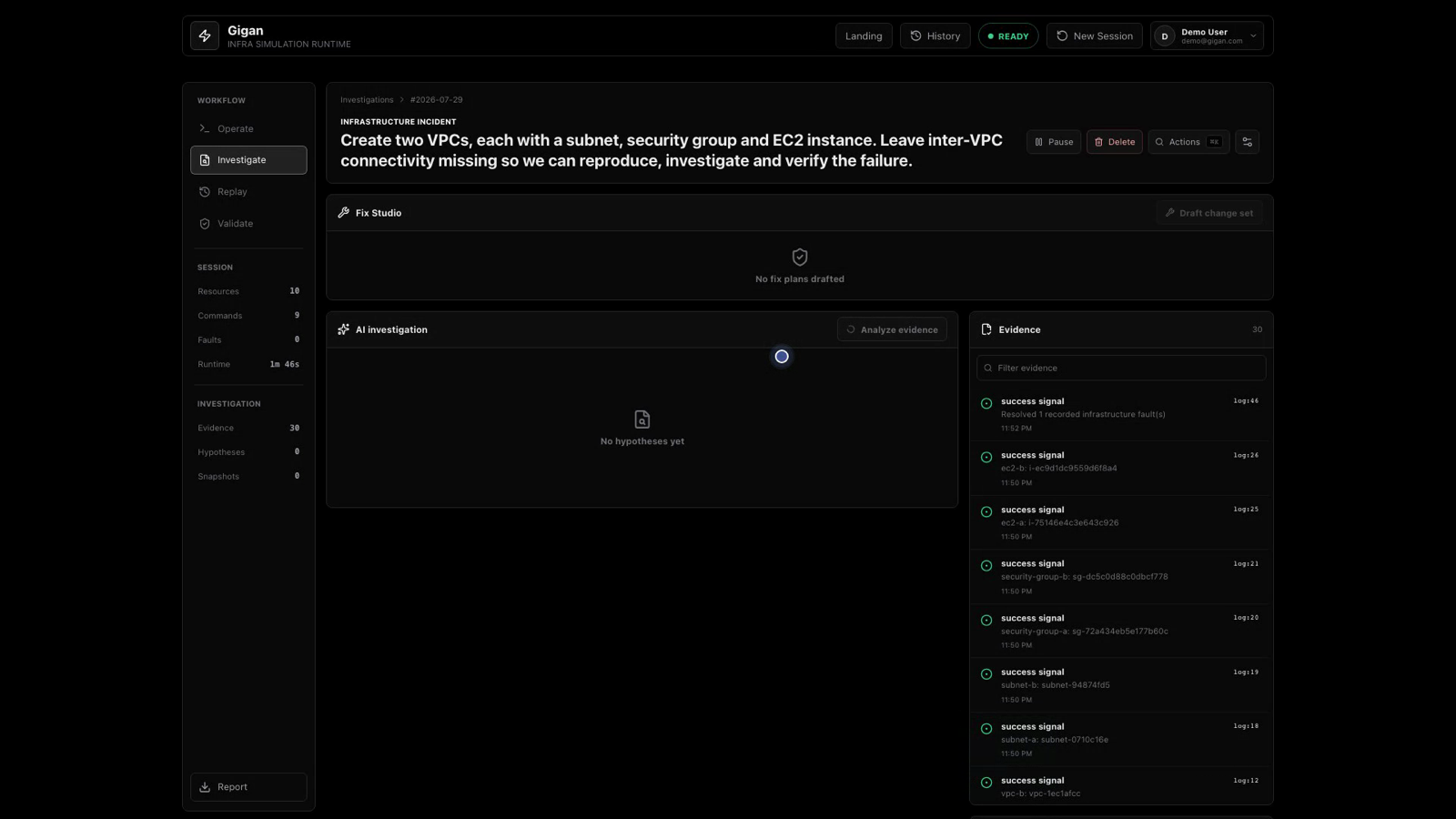Screen dimensions: 1456x819
Task: Click Analyze evidence button
Action: click(892, 329)
